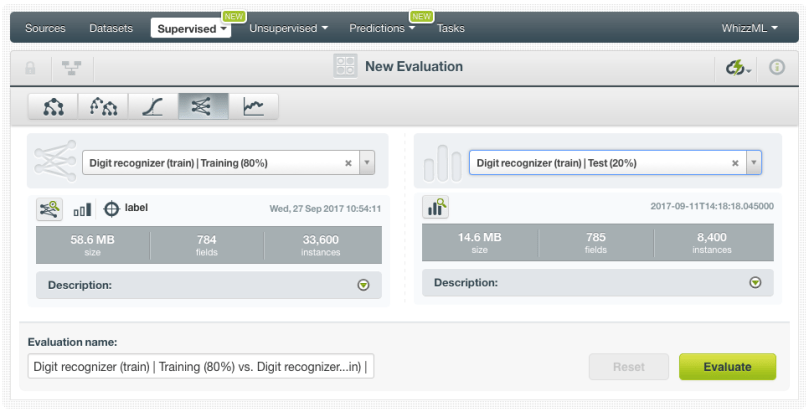Click the green deepnet icon under the model selector

pos(49,209)
